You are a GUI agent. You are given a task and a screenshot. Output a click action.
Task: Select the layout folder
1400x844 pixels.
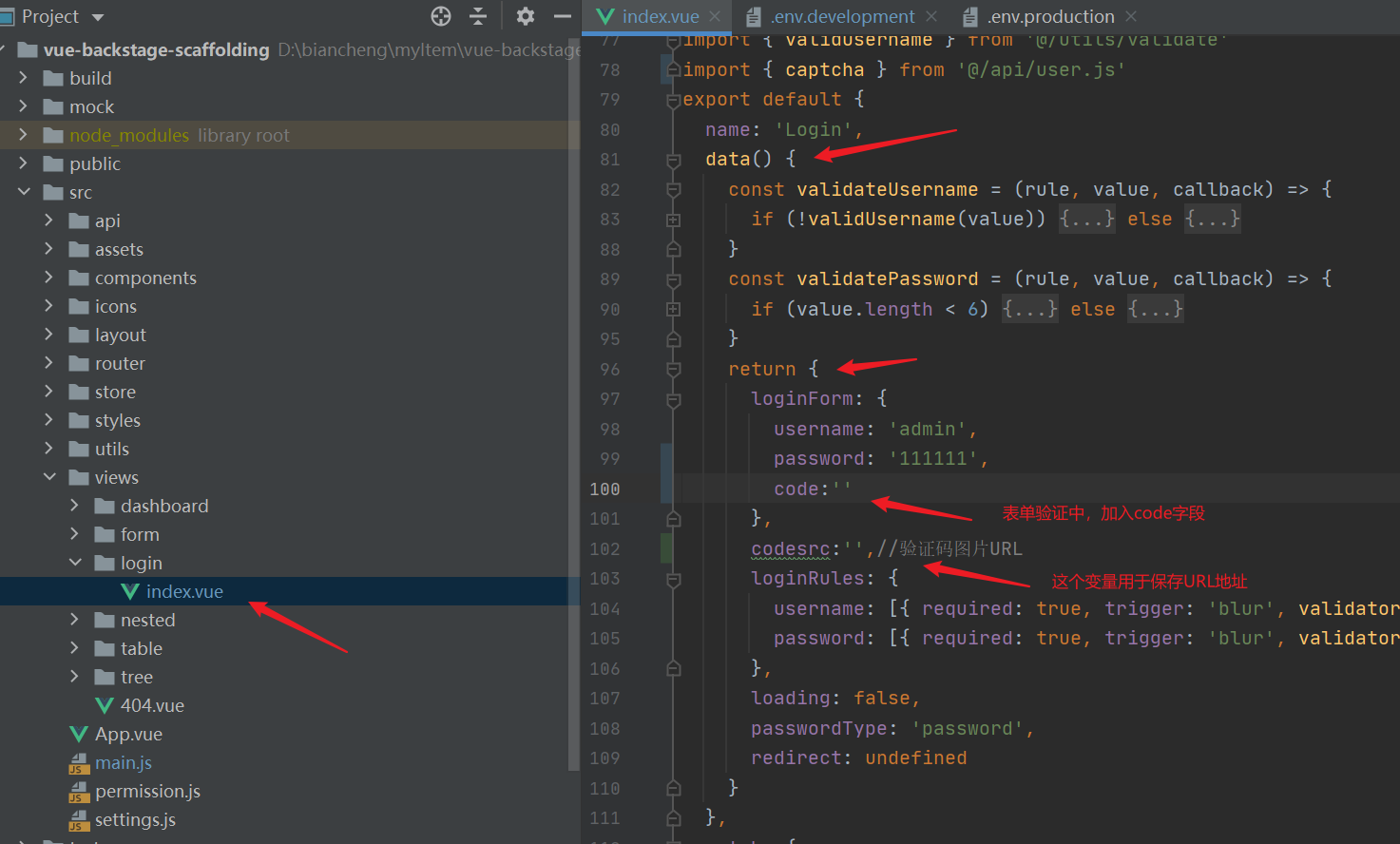click(120, 335)
